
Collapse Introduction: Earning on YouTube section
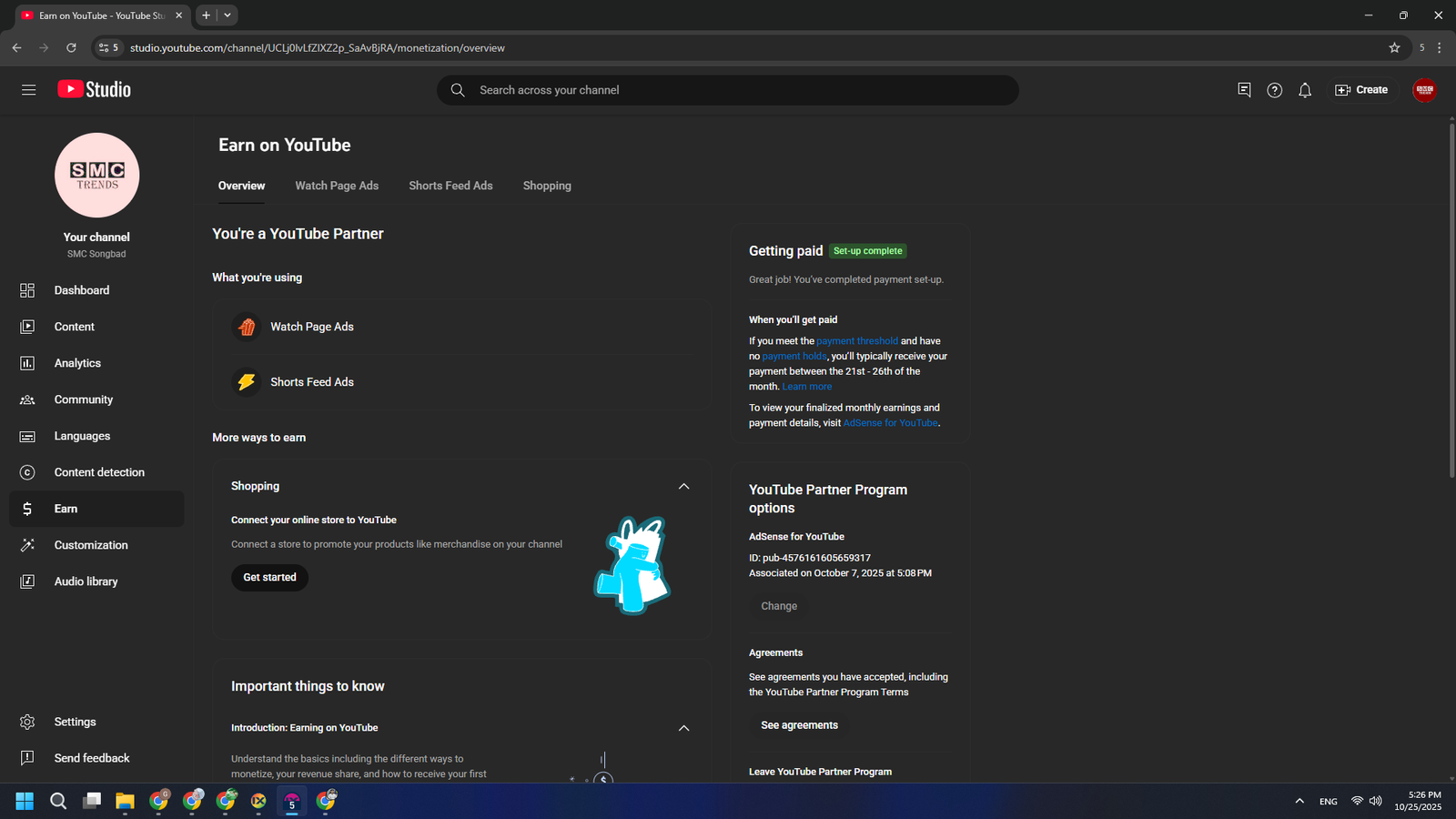pyautogui.click(x=684, y=728)
